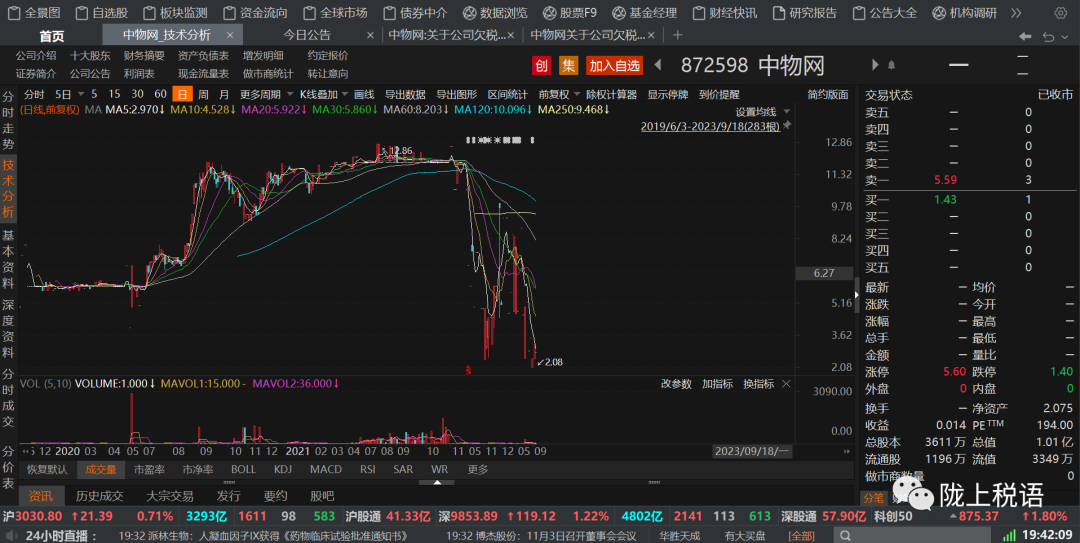The width and height of the screenshot is (1080, 543).
Task: Select the 月 monthly period
Action: (224, 94)
